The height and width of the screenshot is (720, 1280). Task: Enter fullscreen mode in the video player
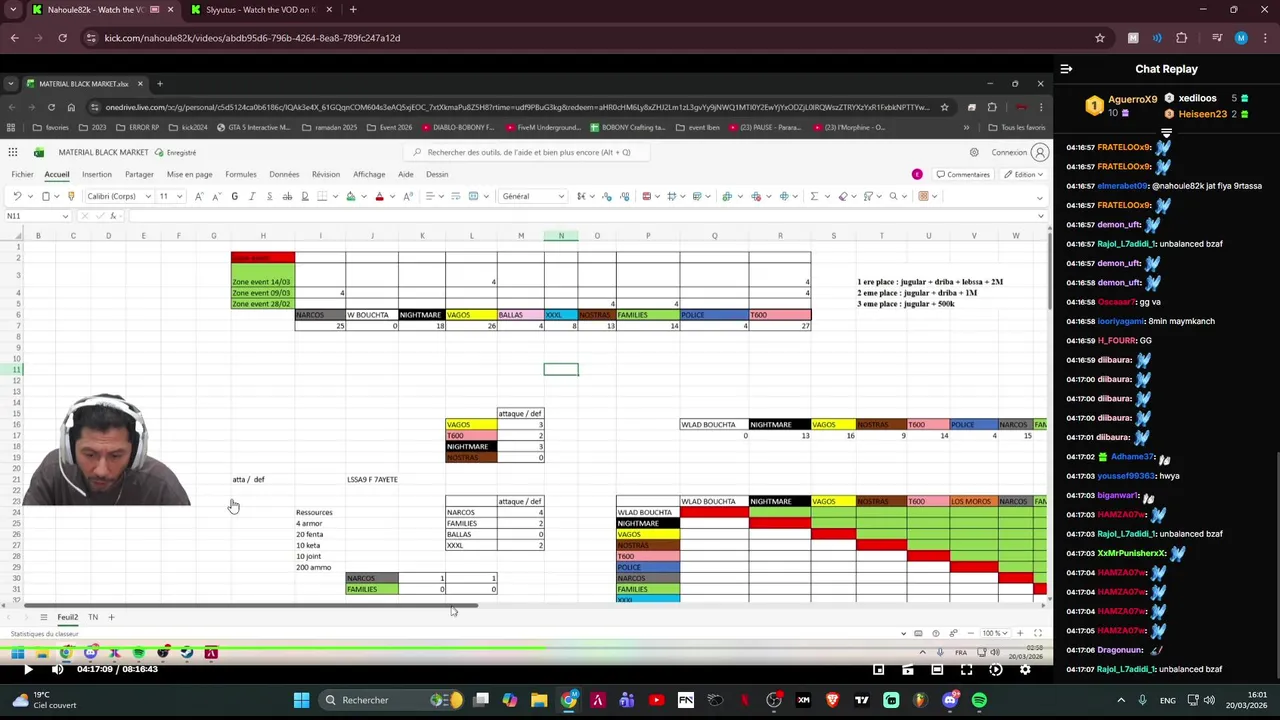coord(966,669)
